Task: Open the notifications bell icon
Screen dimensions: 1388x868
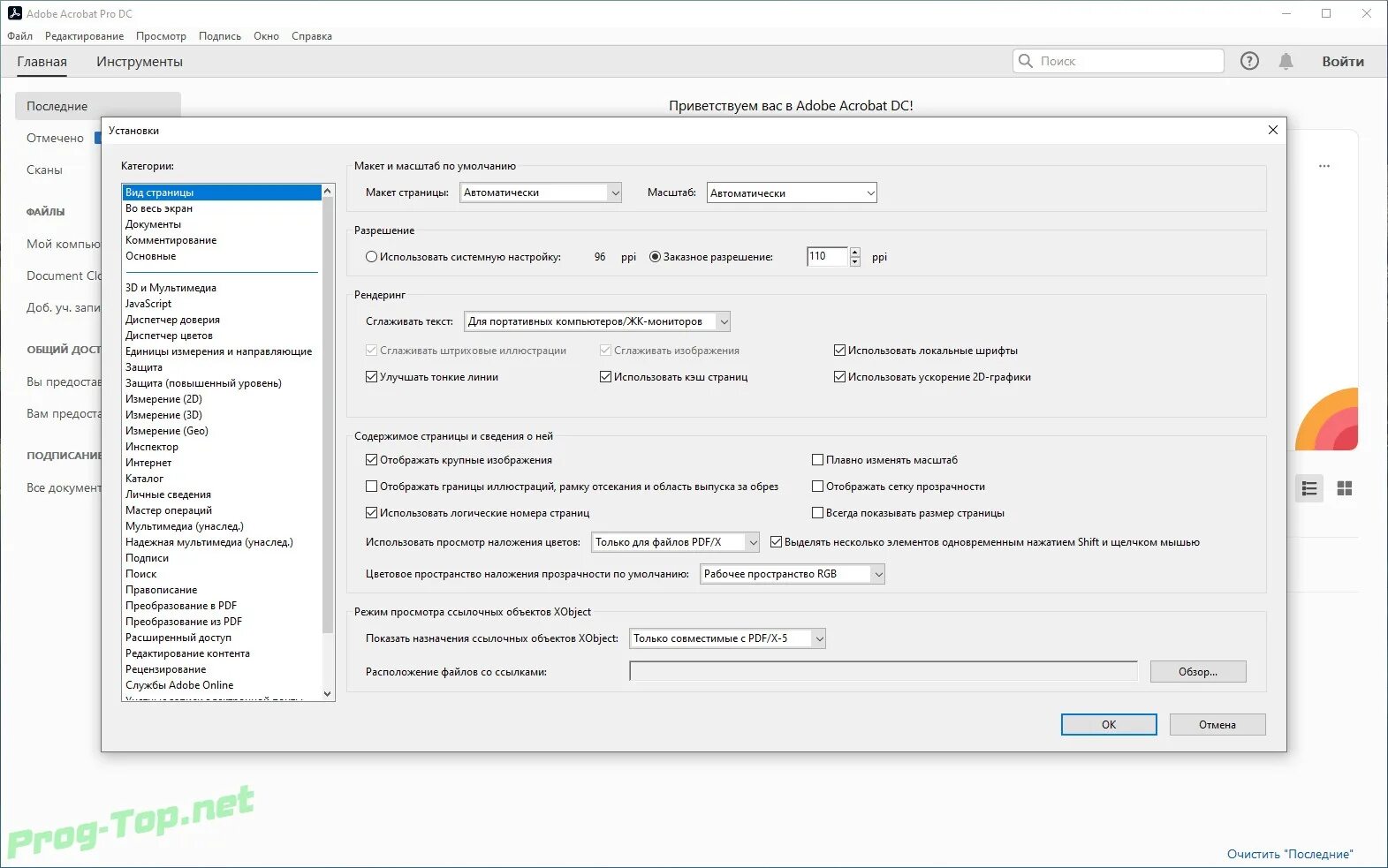Action: point(1286,61)
